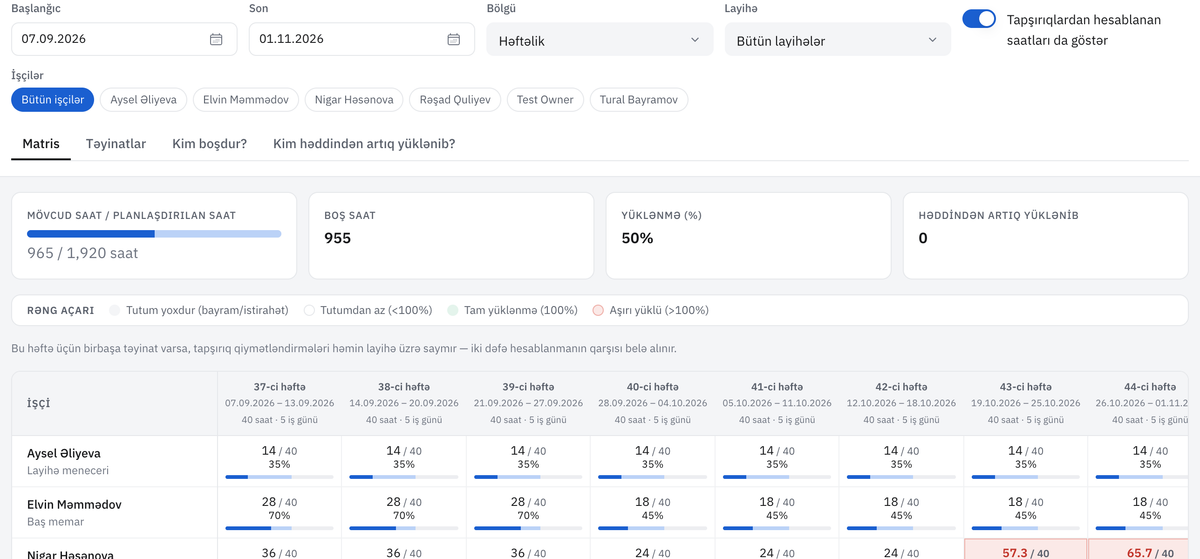Click the İşçi column header

tap(114, 403)
